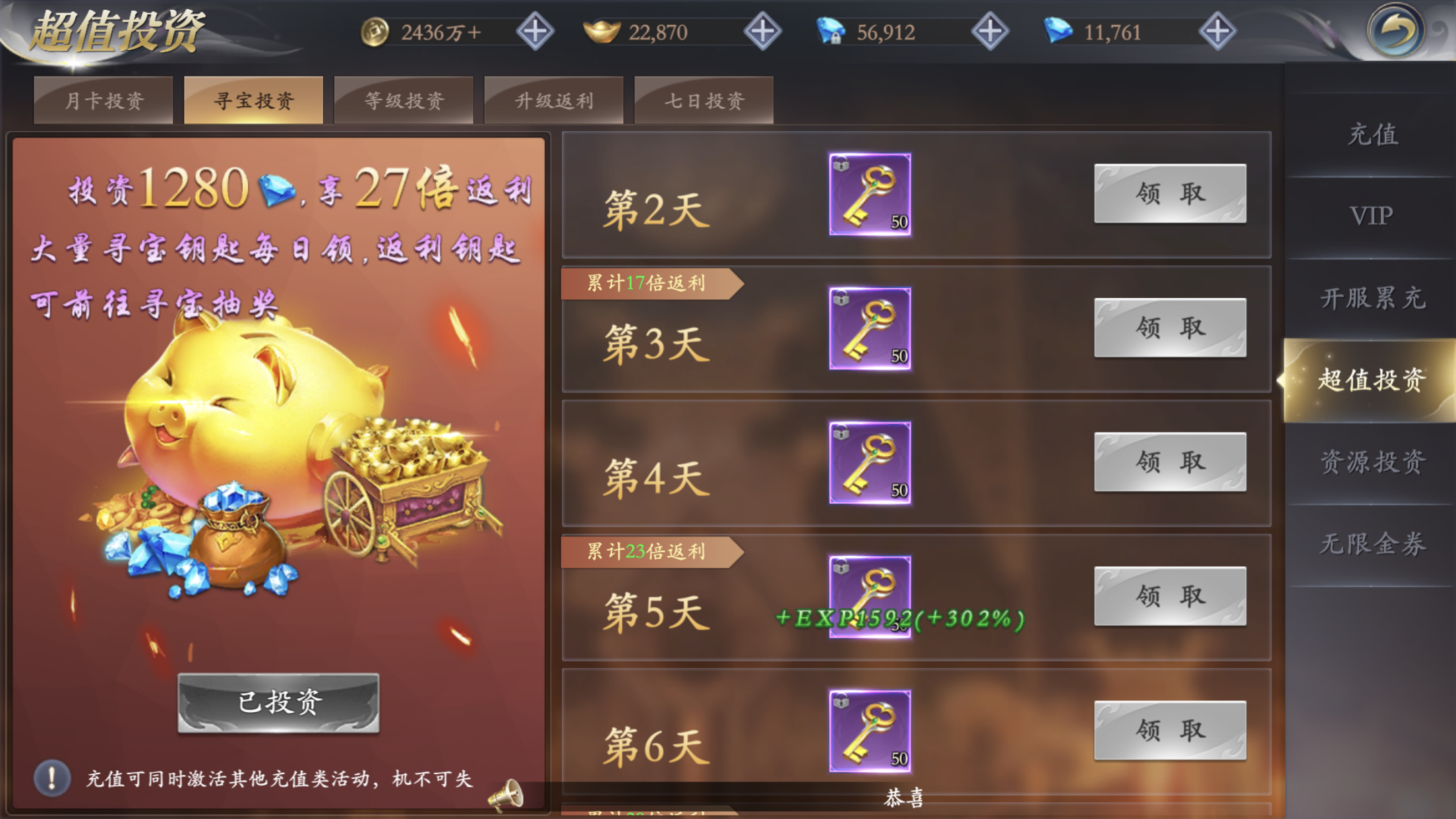Claim the 第3天 reward with 领取

(x=1170, y=328)
